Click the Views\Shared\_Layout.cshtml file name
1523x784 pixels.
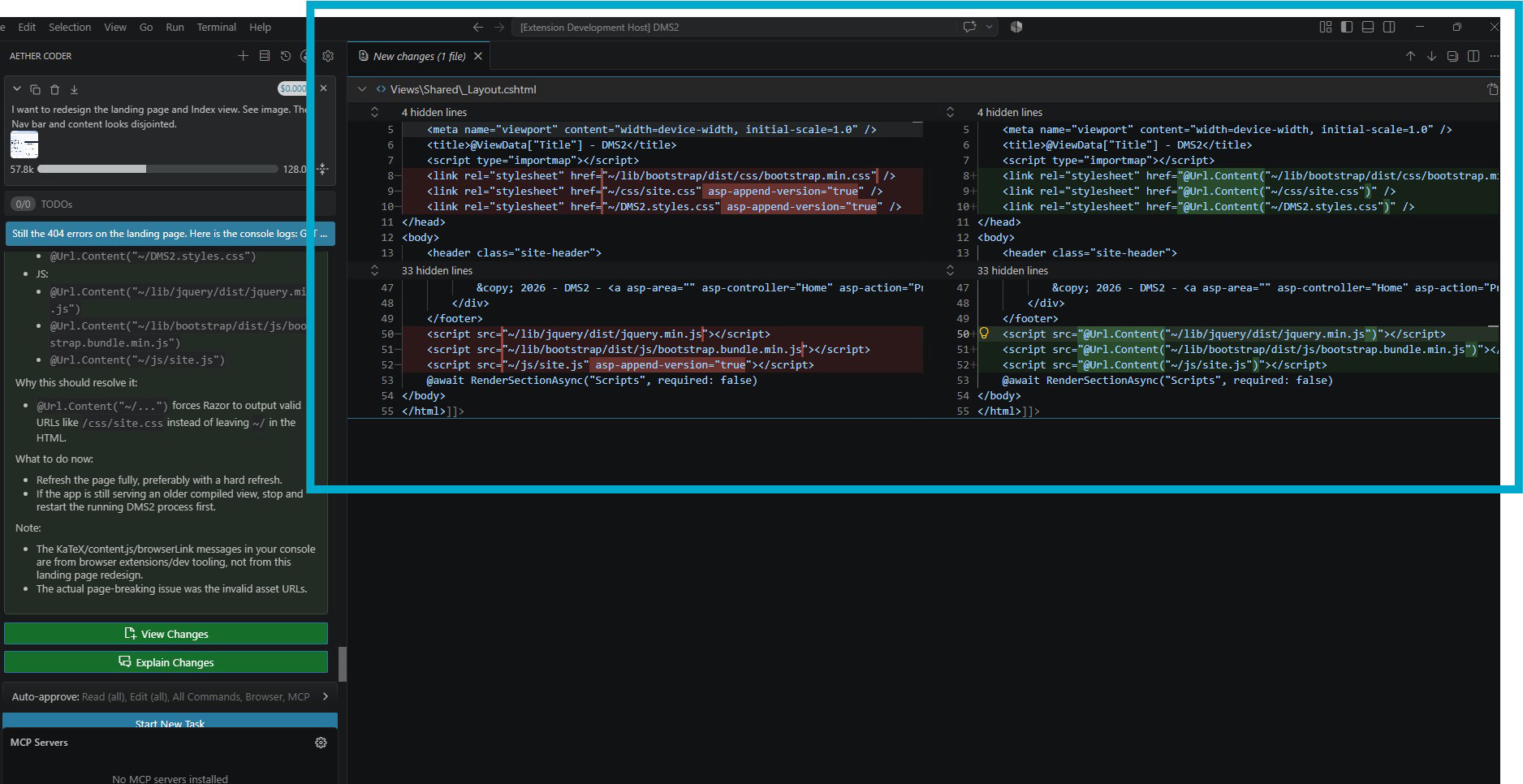click(x=463, y=89)
